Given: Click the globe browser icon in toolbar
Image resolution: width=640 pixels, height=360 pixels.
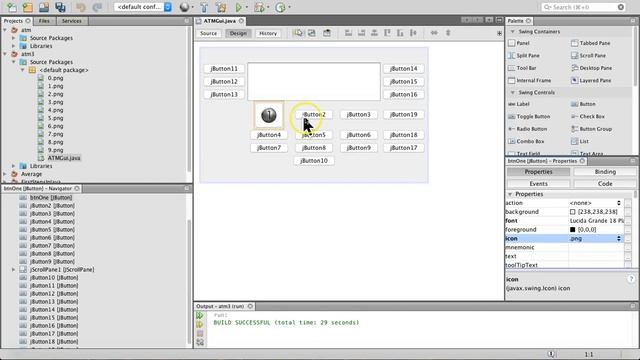Looking at the screenshot, I should [x=184, y=7].
